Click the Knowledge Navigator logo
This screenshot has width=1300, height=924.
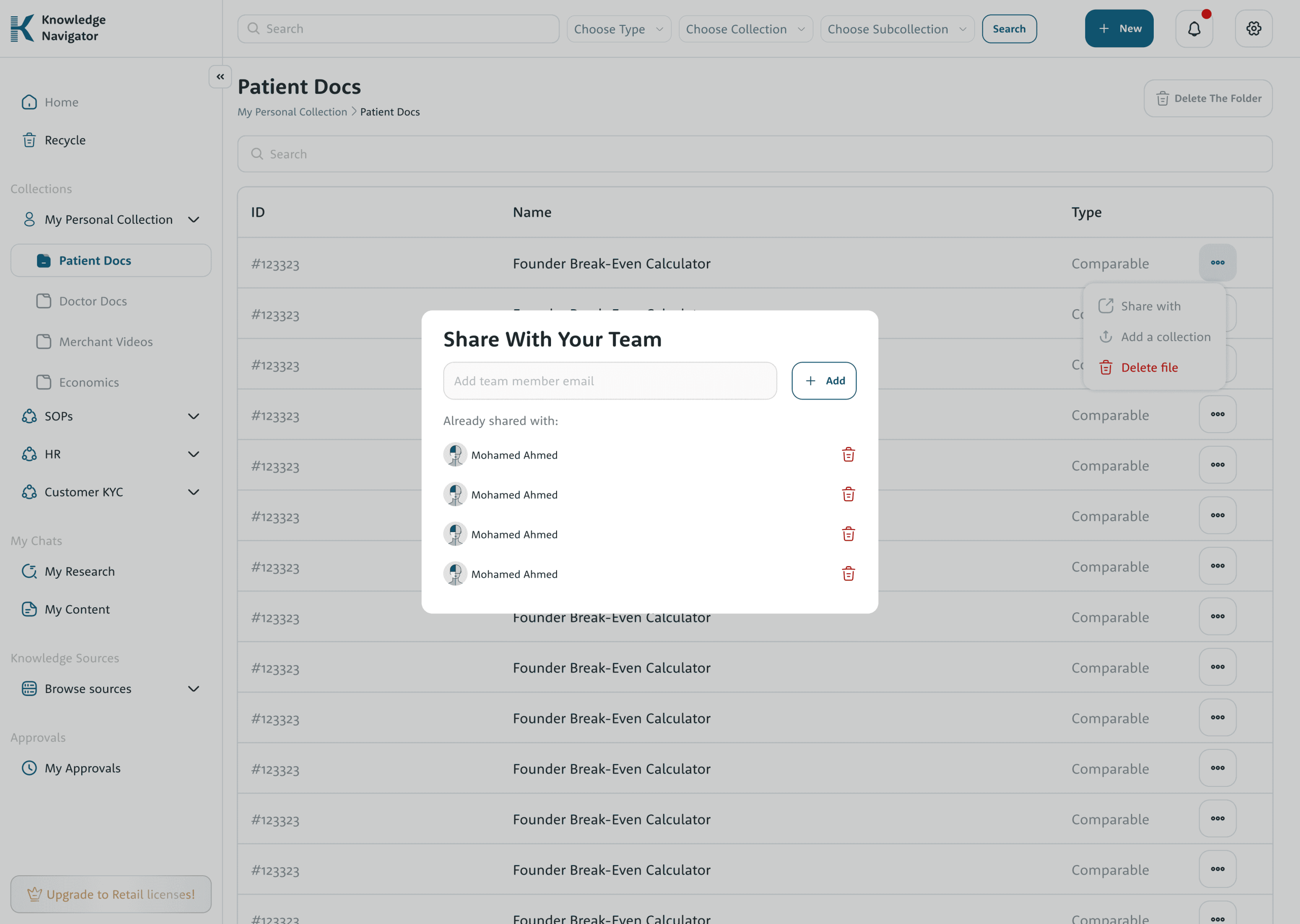pos(58,28)
